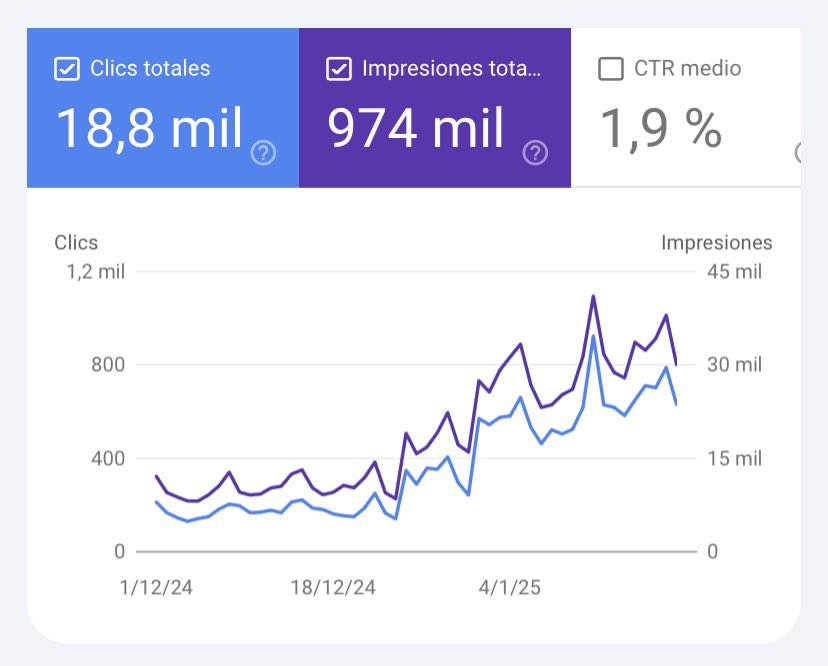Click the 1,9 % average CTR value

[x=660, y=128]
